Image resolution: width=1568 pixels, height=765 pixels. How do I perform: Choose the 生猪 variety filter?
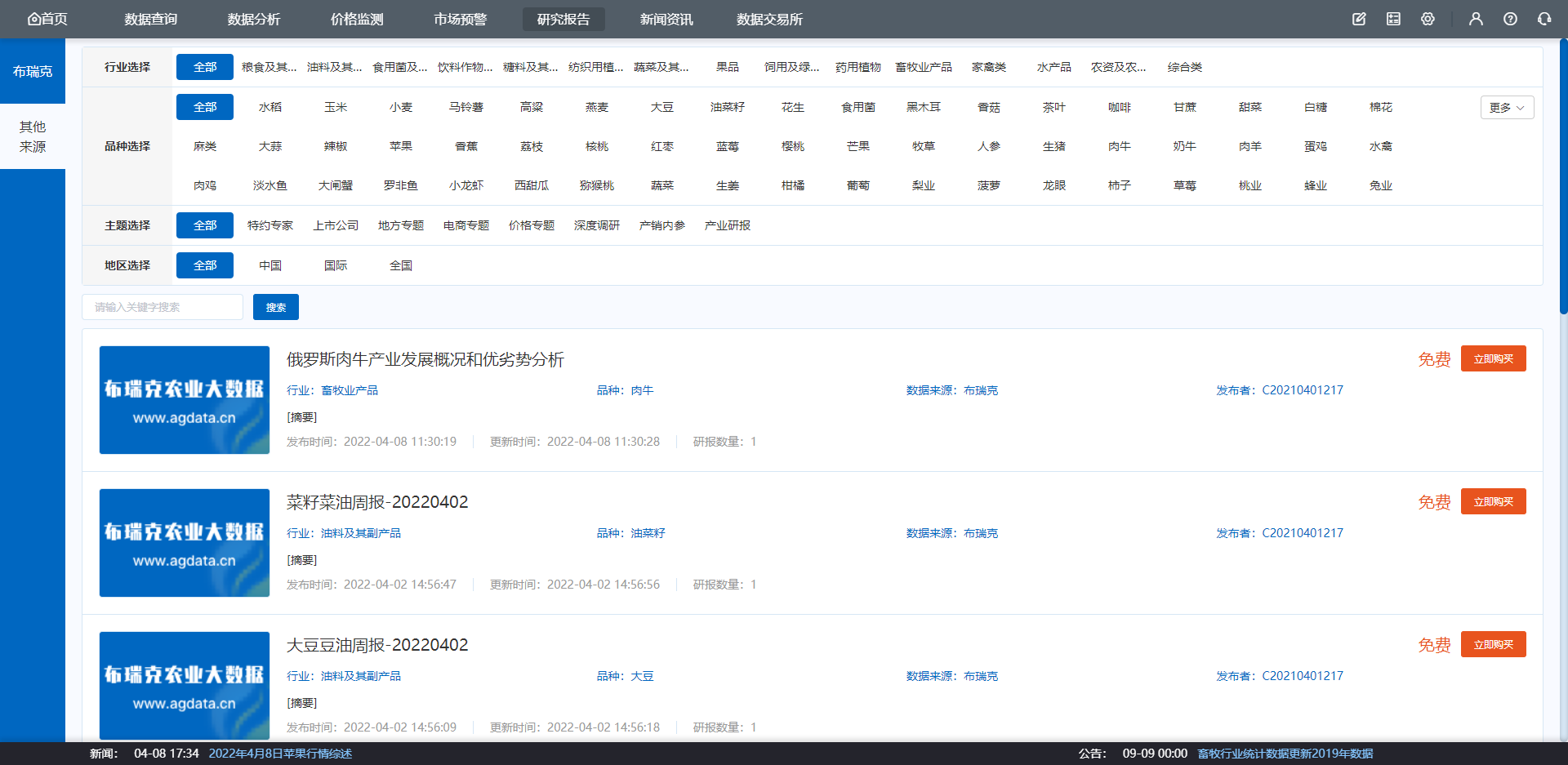tap(1054, 146)
